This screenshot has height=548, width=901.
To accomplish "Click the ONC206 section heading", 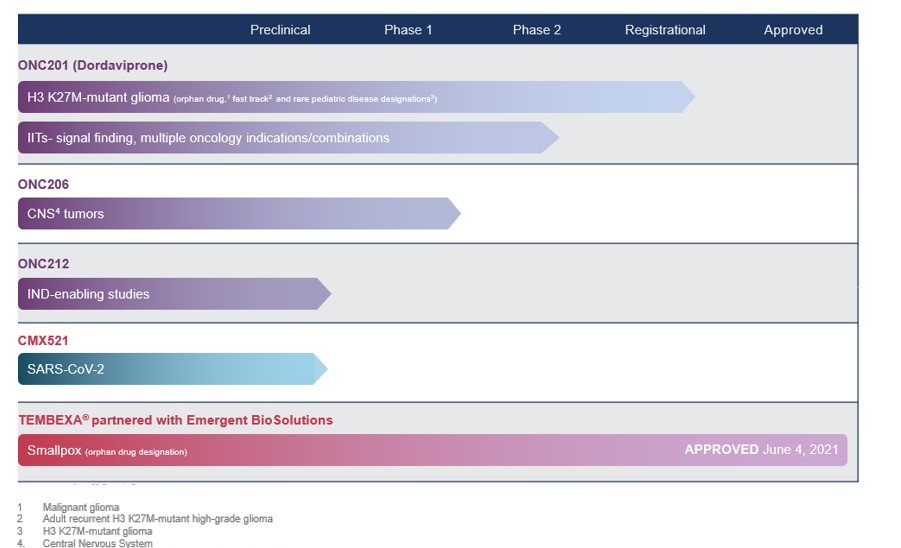I will coord(43,185).
